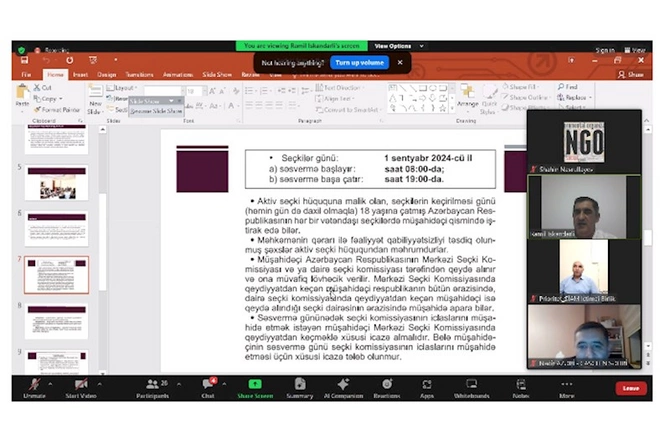Switch to the Design tab

click(106, 74)
